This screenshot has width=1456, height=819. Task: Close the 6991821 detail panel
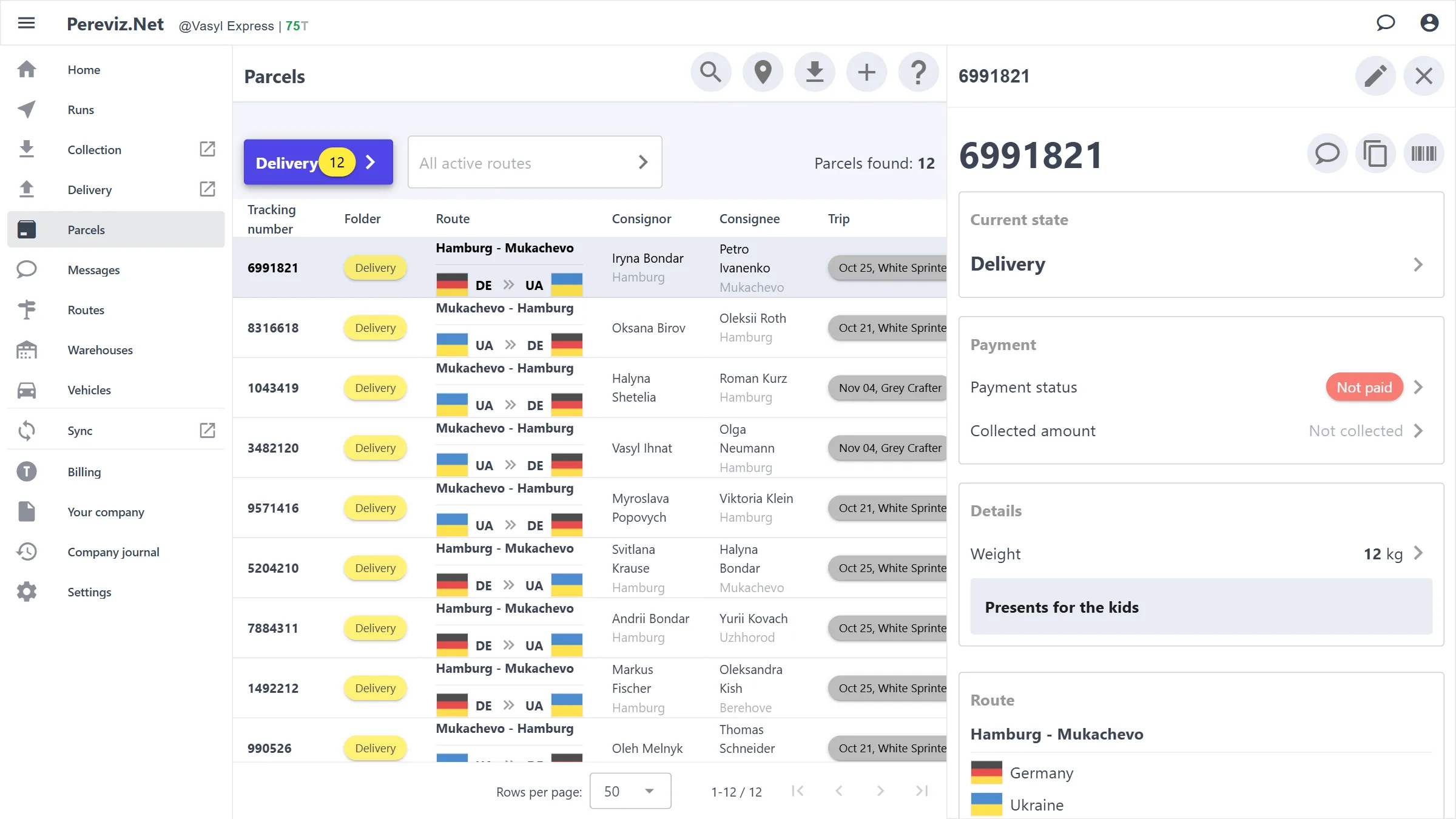pos(1424,76)
